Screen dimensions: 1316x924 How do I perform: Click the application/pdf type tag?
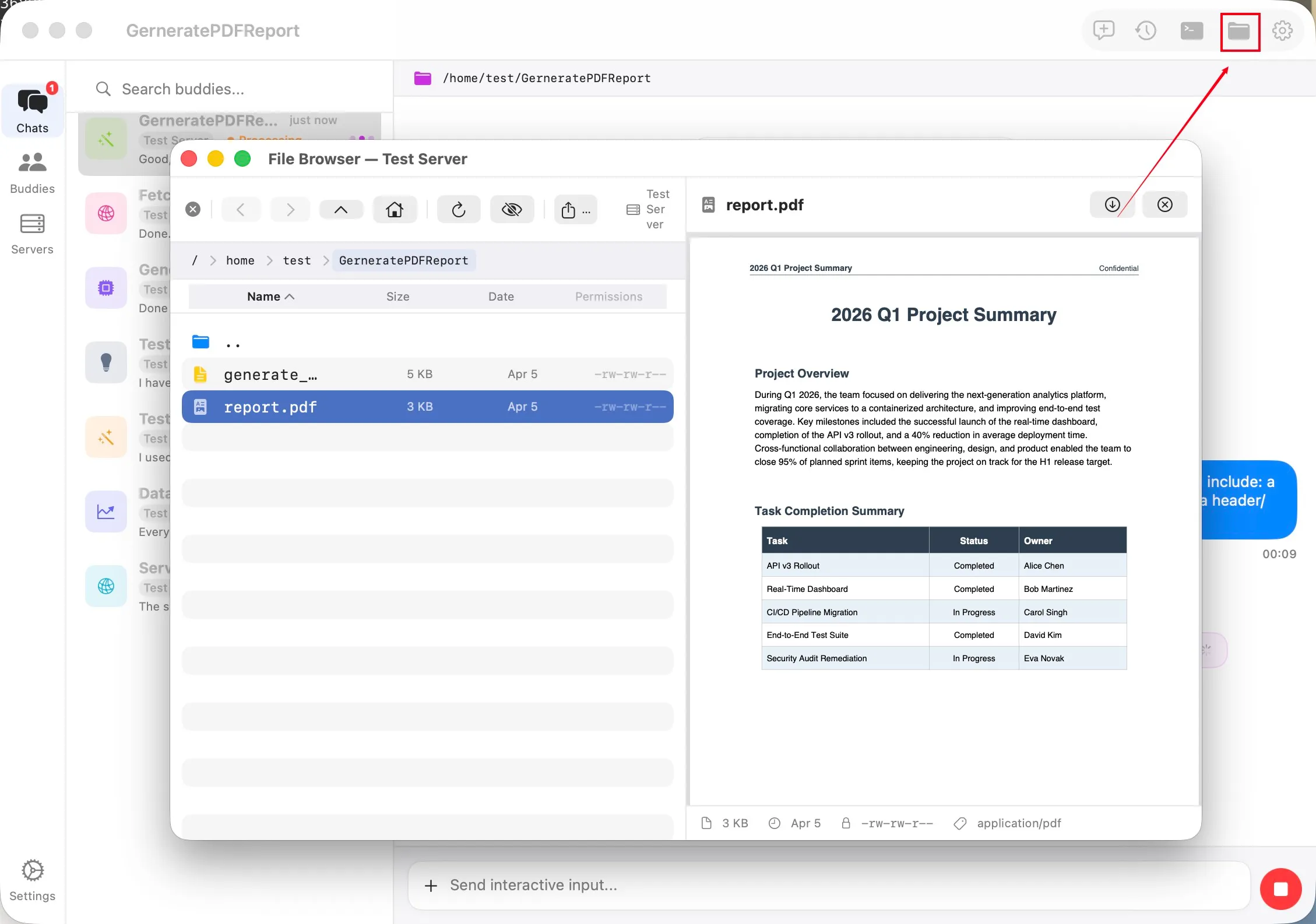point(1007,823)
